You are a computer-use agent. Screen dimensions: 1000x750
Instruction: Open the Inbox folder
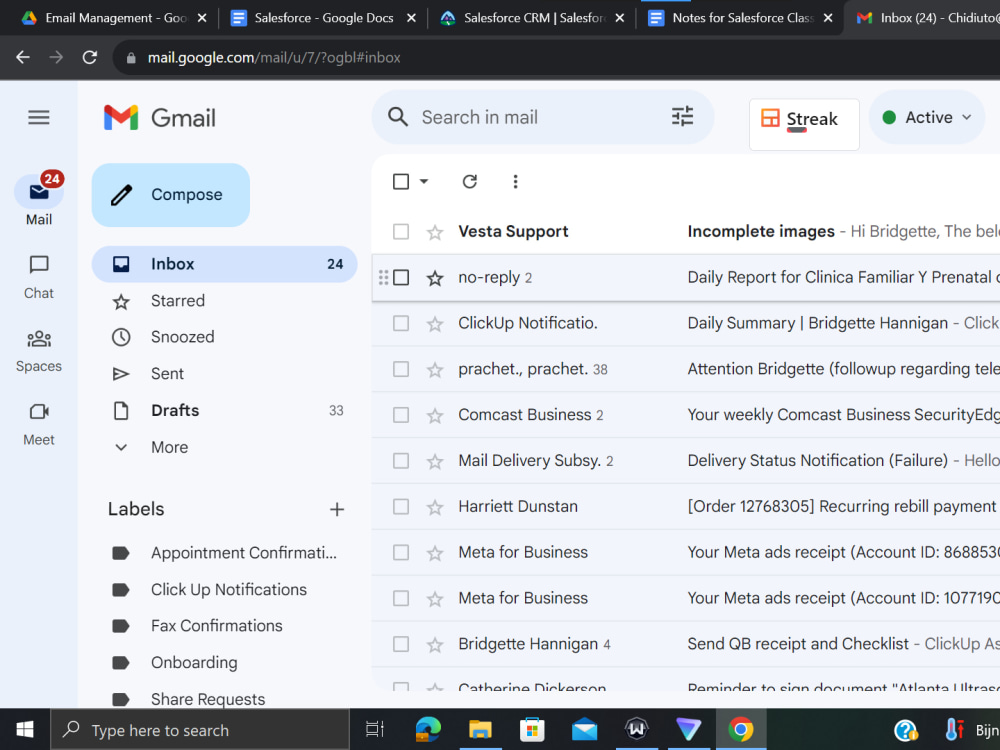(224, 264)
